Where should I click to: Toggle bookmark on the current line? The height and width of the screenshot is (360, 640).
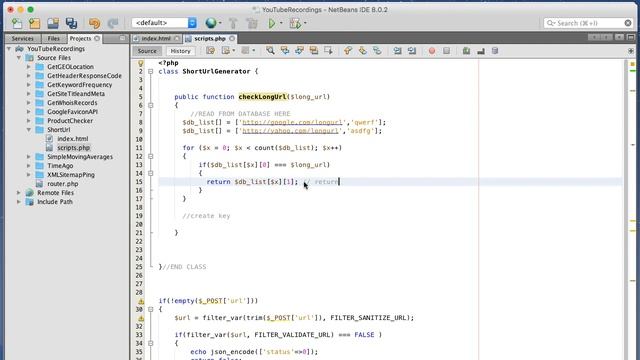(377, 51)
